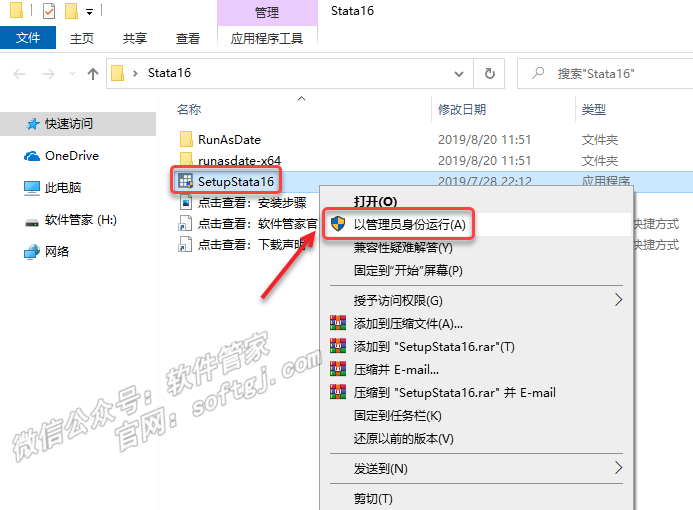Switch to the 主页 ribbon tab
This screenshot has height=510, width=693.
82,38
